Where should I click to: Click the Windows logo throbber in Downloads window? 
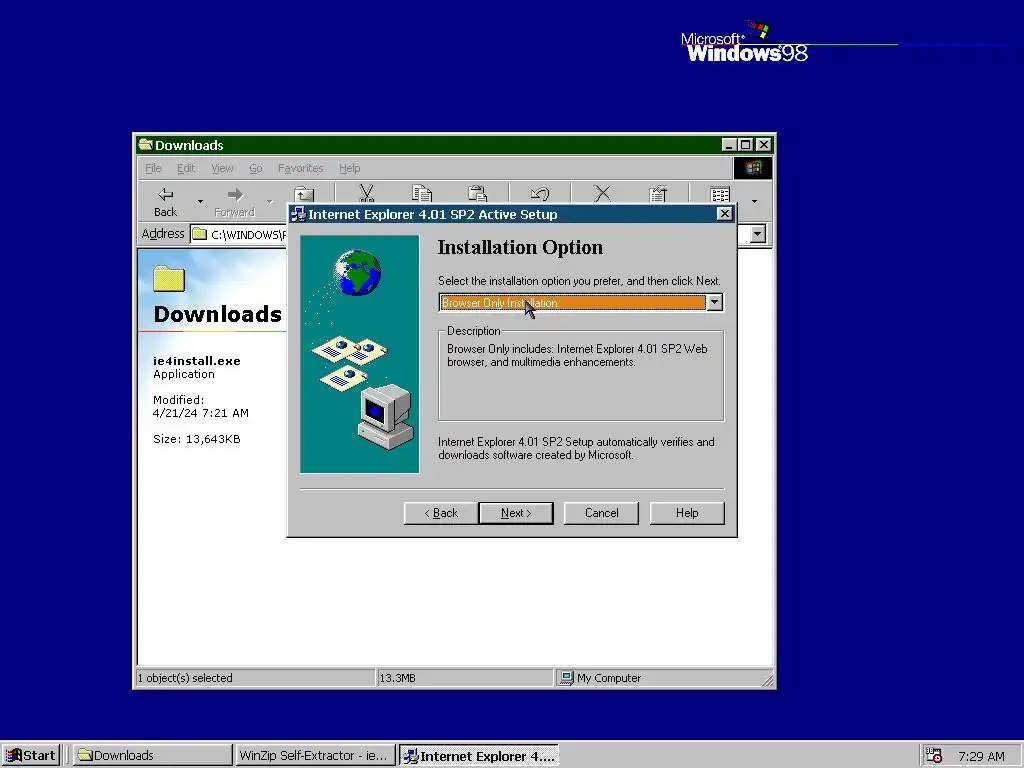[x=752, y=168]
